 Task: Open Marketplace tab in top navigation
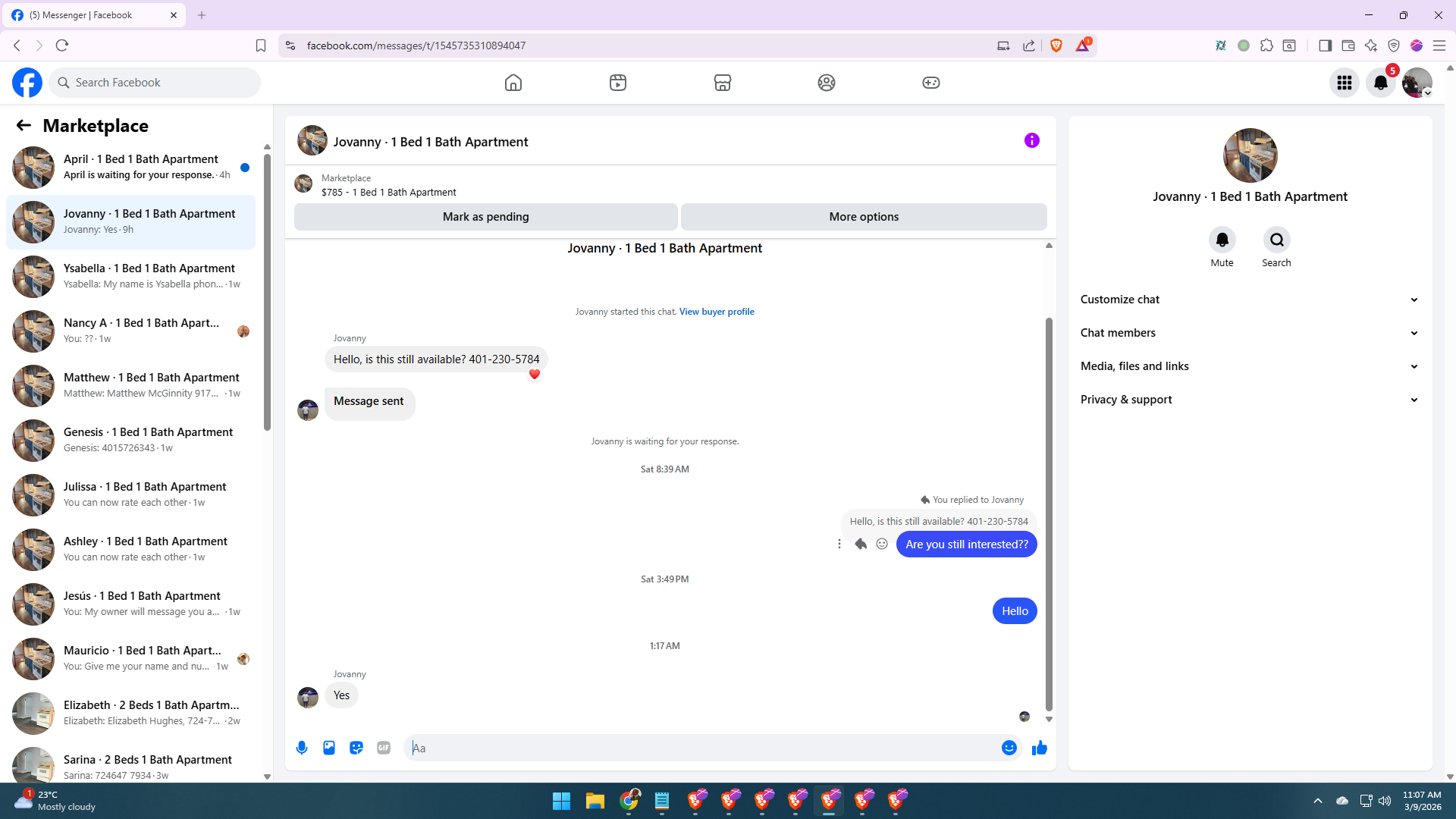722,83
